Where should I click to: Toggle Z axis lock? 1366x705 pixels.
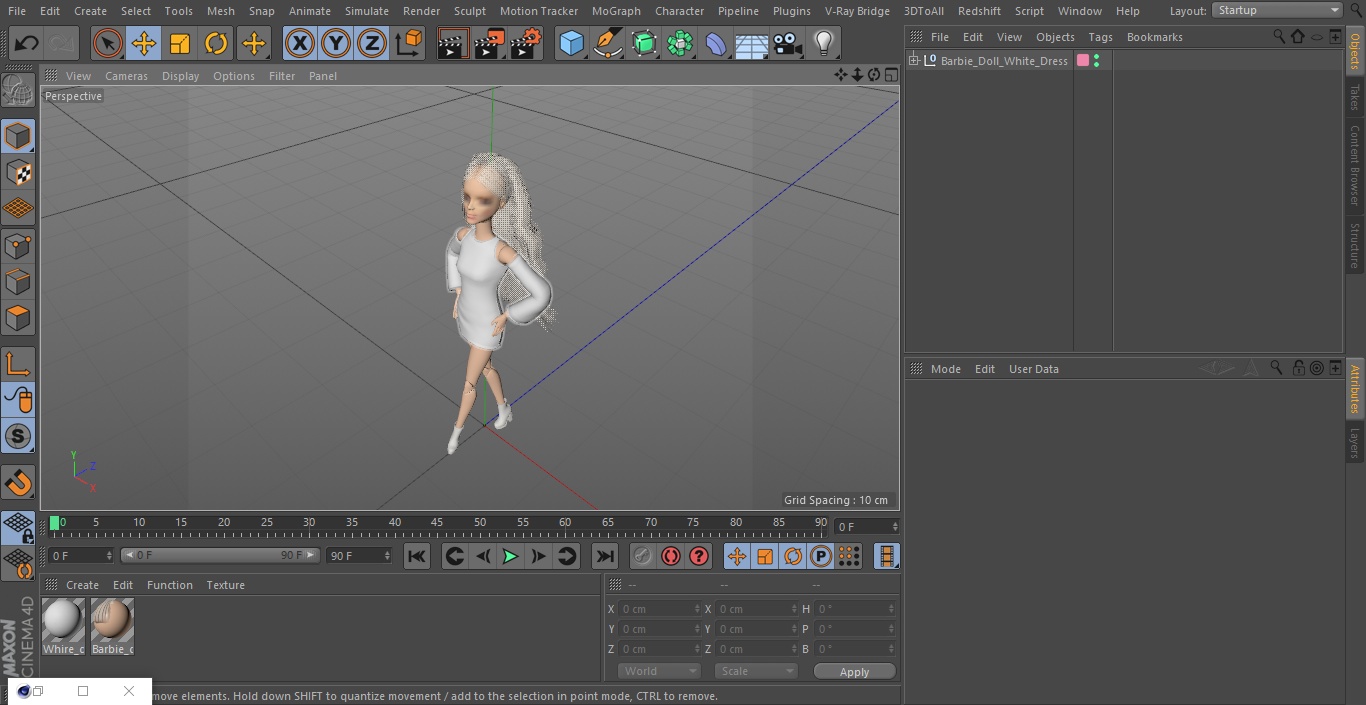tap(372, 43)
